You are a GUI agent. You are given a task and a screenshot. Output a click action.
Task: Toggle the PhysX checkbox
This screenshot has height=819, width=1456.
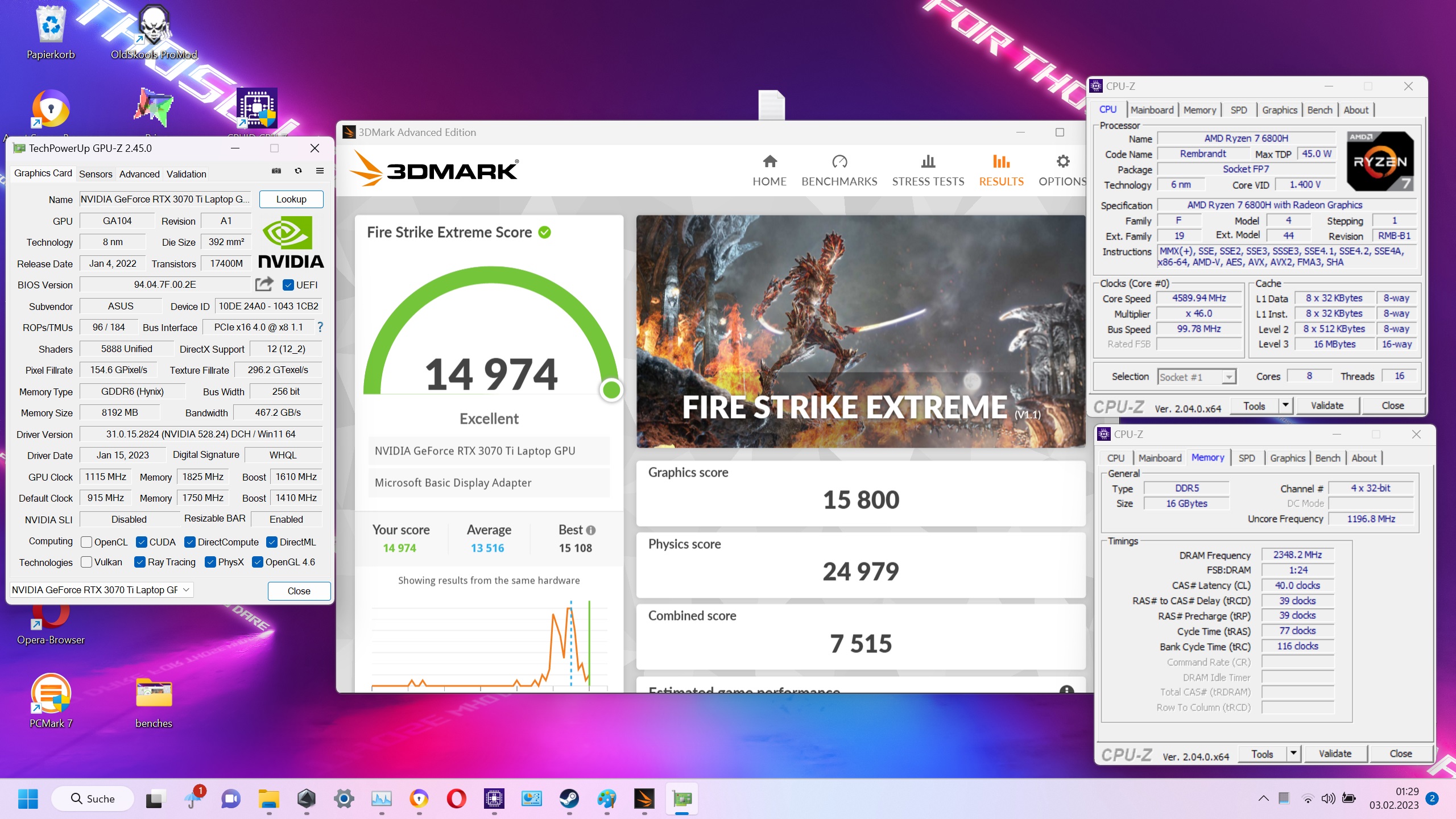pyautogui.click(x=210, y=562)
